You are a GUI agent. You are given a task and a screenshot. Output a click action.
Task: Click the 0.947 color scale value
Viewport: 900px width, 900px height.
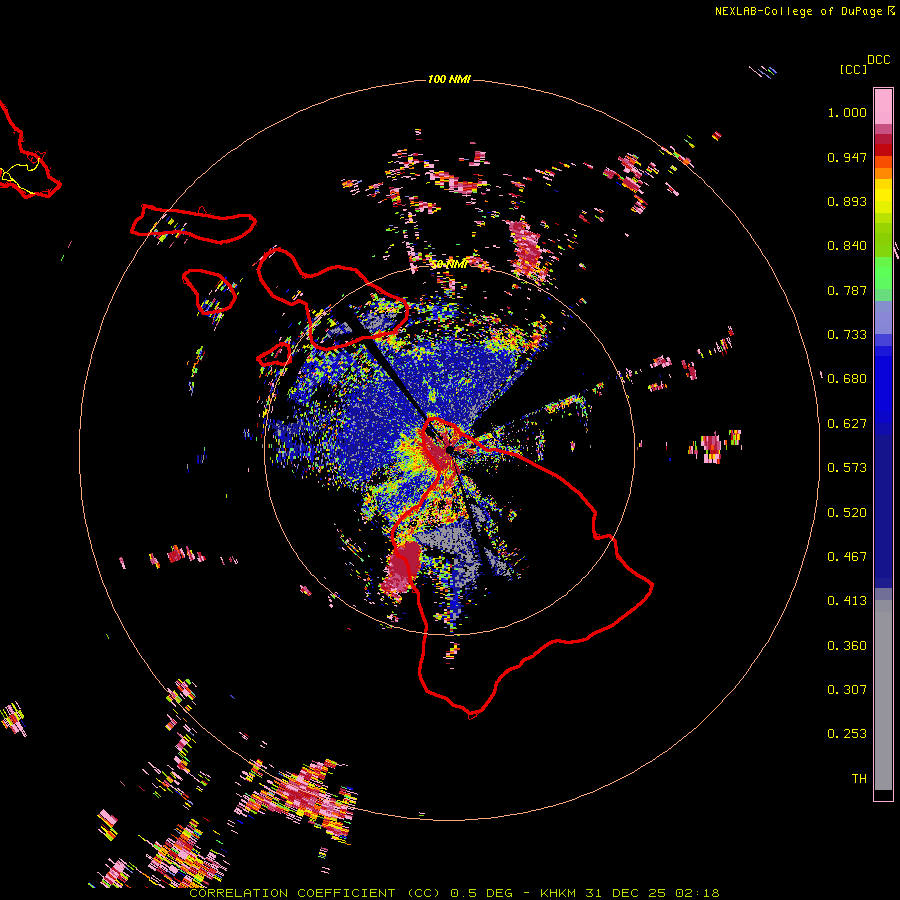[847, 157]
